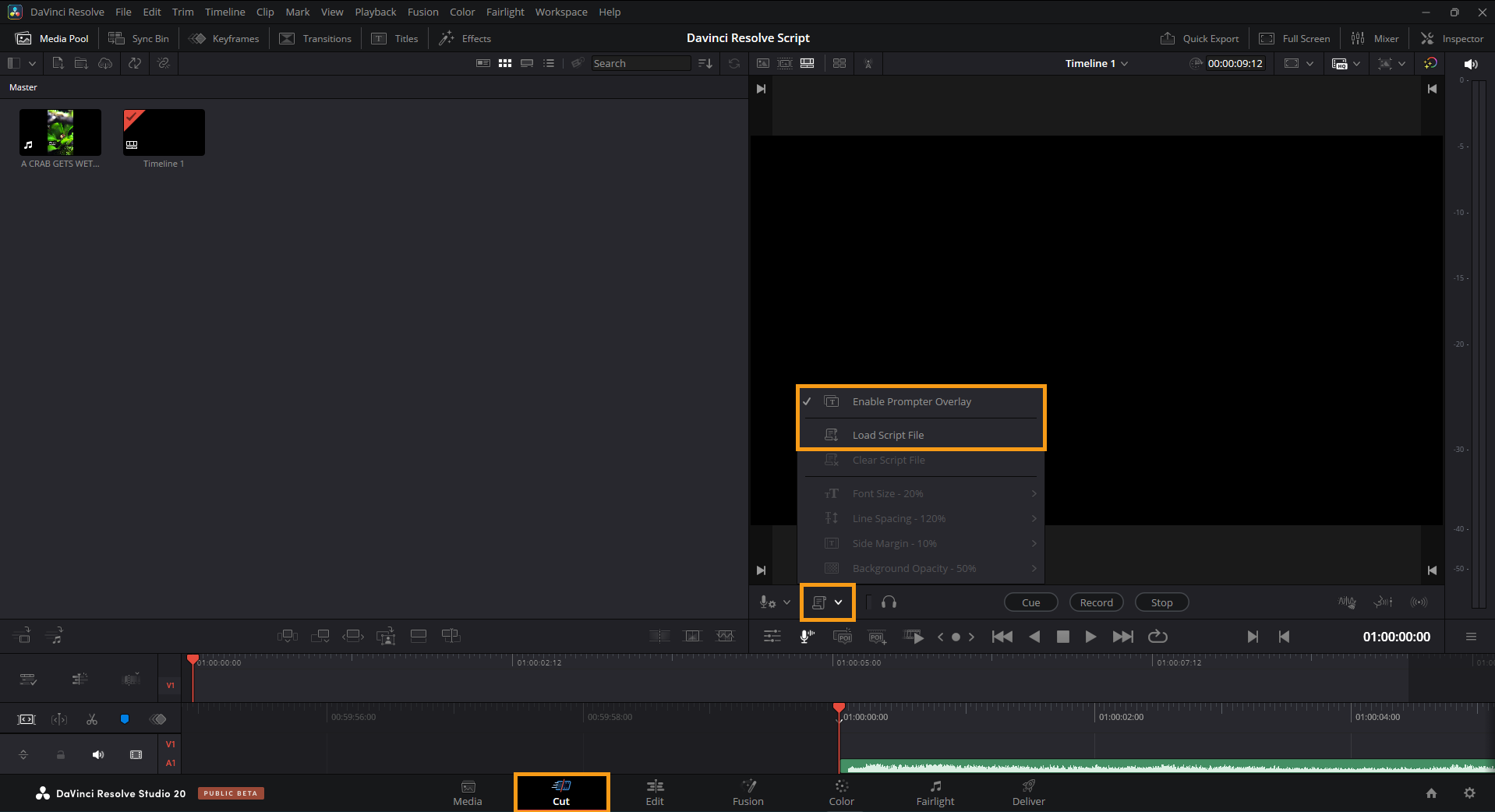Click the Stop voiceover button
This screenshot has width=1495, height=812.
click(1161, 602)
